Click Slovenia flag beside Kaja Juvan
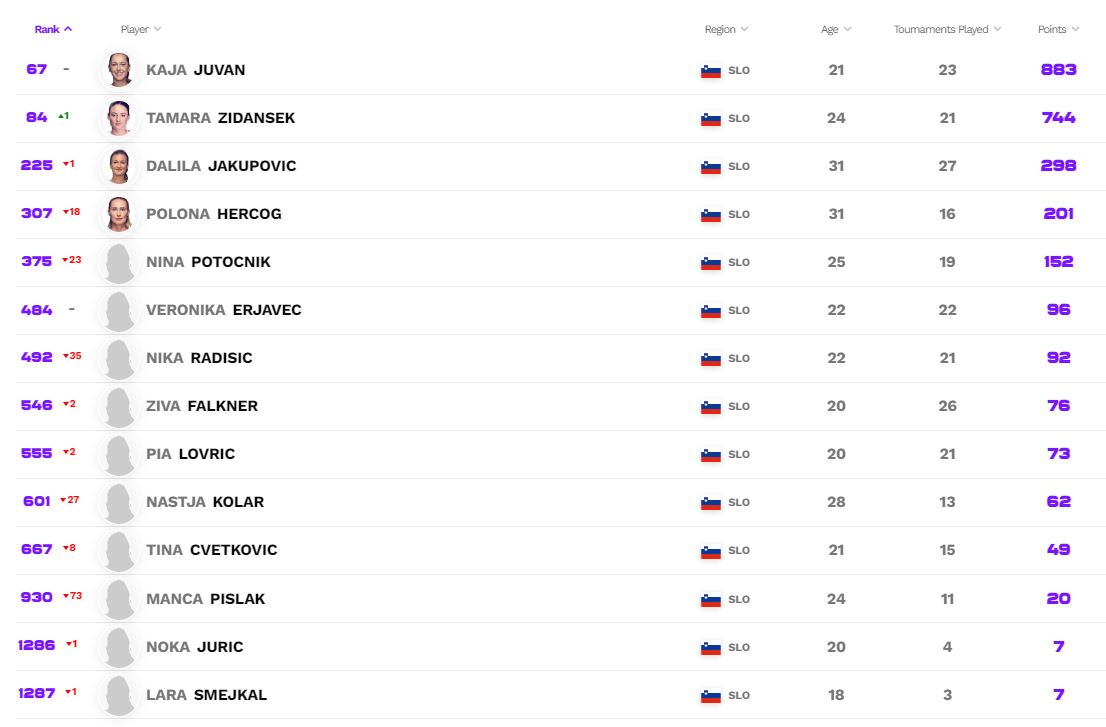 [x=711, y=71]
